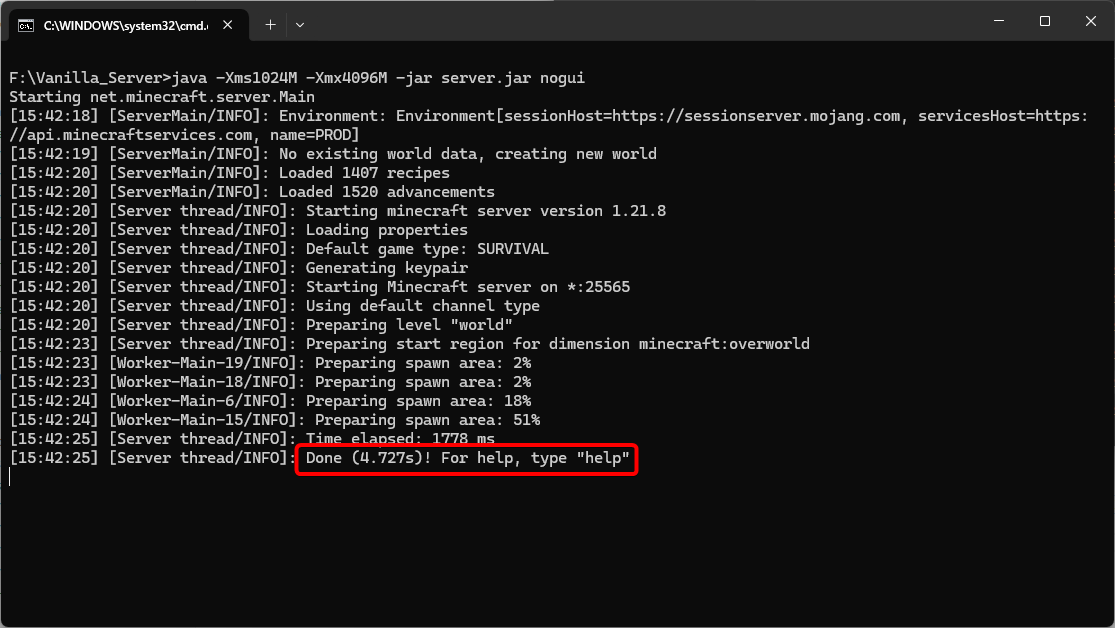1115x628 pixels.
Task: Click the "Default game type: SURVIVAL" line
Action: (427, 249)
